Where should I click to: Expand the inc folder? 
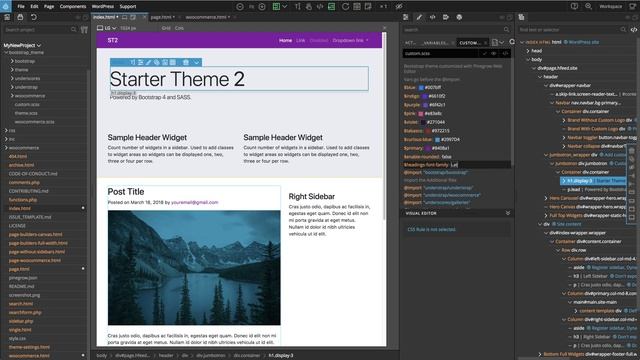pyautogui.click(x=7, y=139)
